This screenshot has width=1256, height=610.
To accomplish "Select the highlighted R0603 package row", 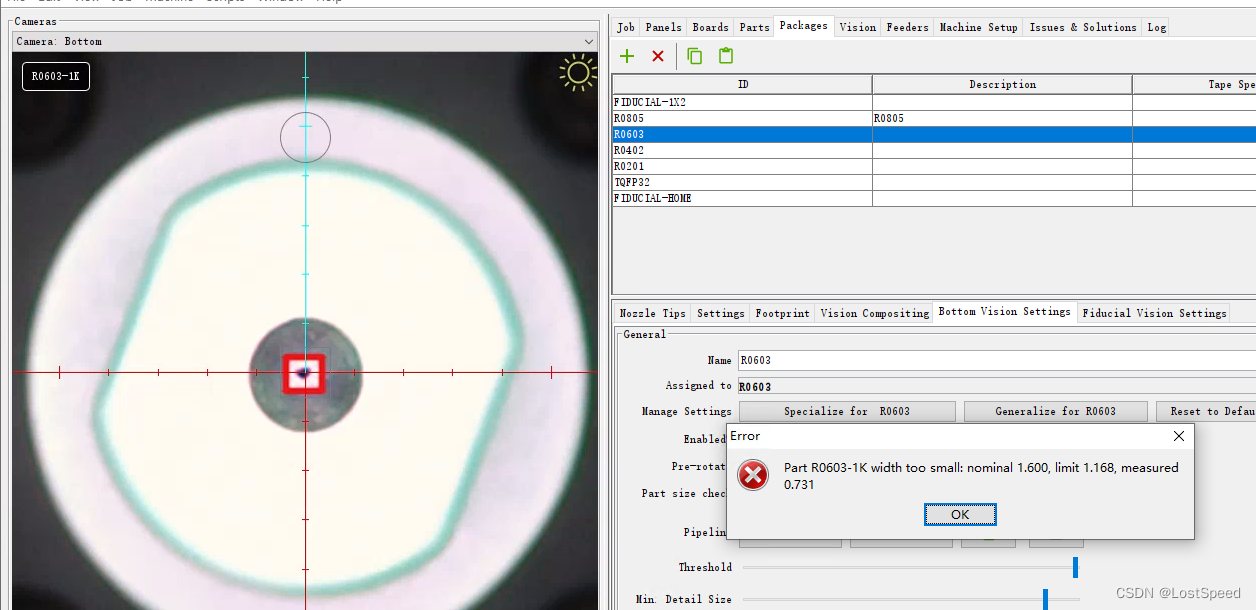I will pos(934,134).
